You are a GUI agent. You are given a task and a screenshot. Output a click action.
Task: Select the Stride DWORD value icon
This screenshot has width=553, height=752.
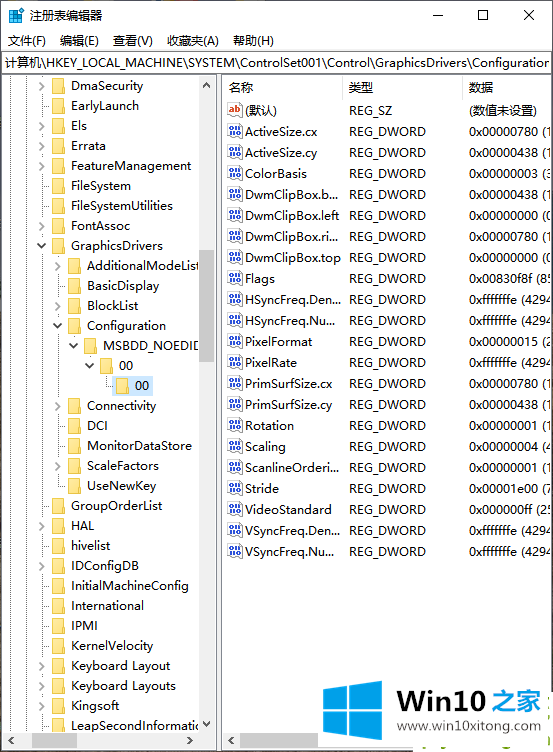click(x=235, y=488)
